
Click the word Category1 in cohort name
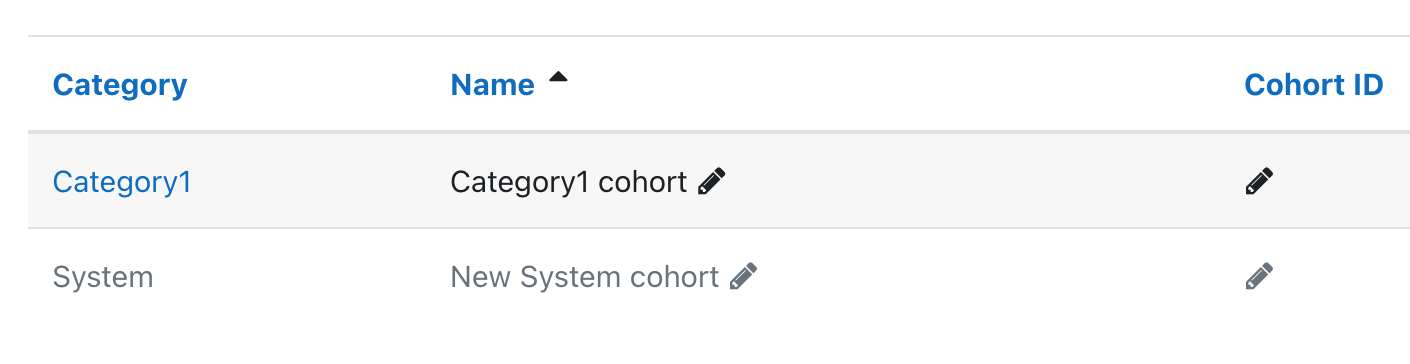pyautogui.click(x=520, y=182)
